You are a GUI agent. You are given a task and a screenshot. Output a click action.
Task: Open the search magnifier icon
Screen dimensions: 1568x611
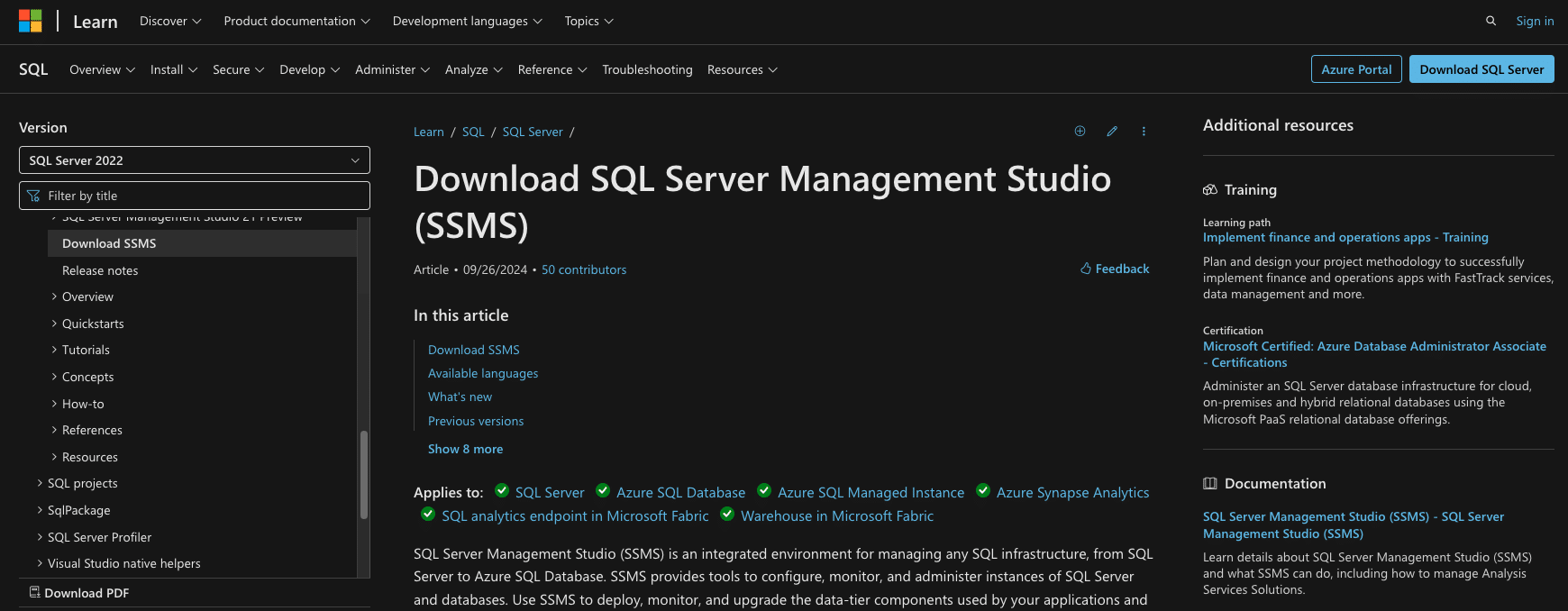point(1491,21)
